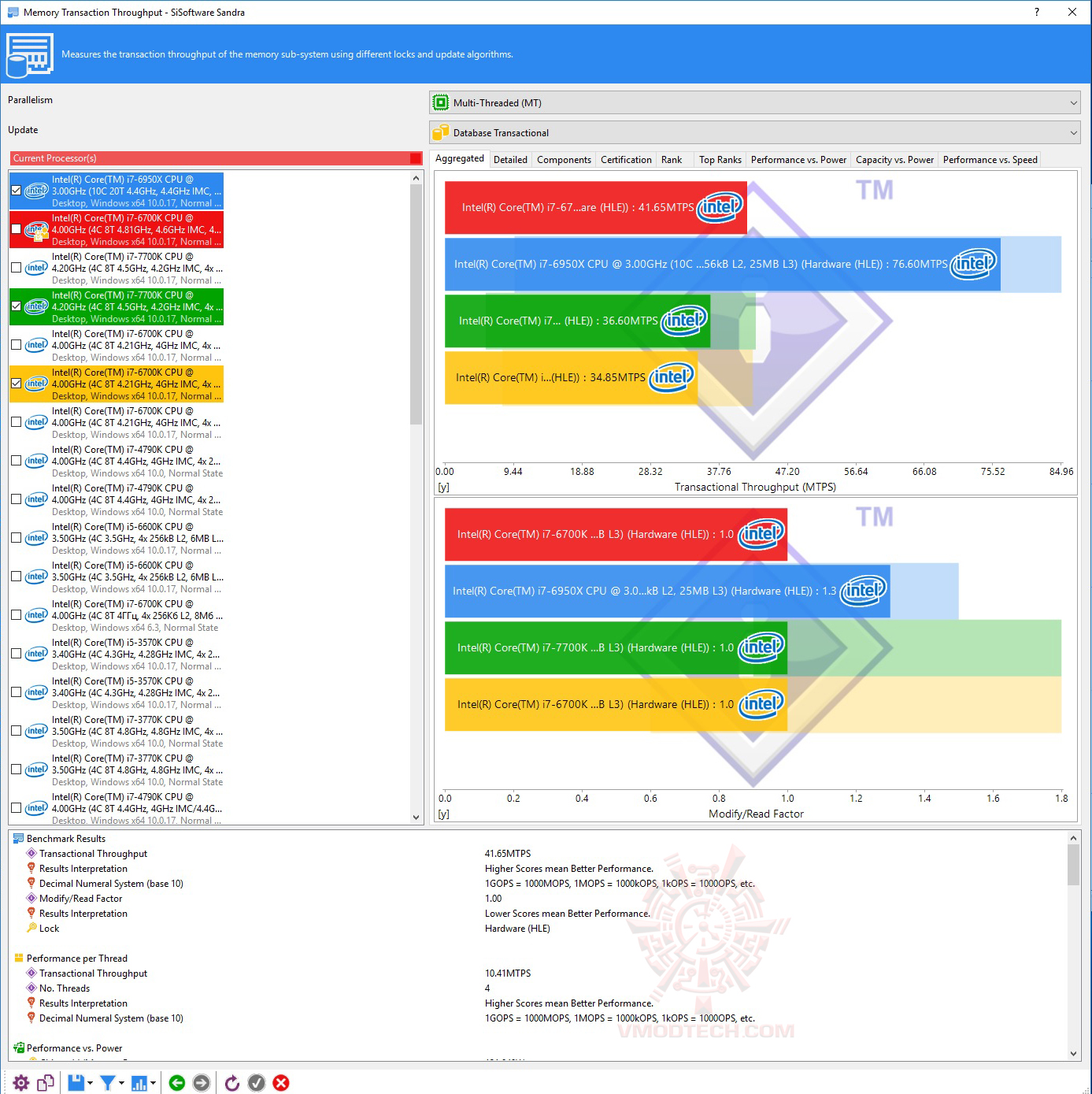
Task: Click the green Performance vs. Power section icon
Action: [18, 1048]
